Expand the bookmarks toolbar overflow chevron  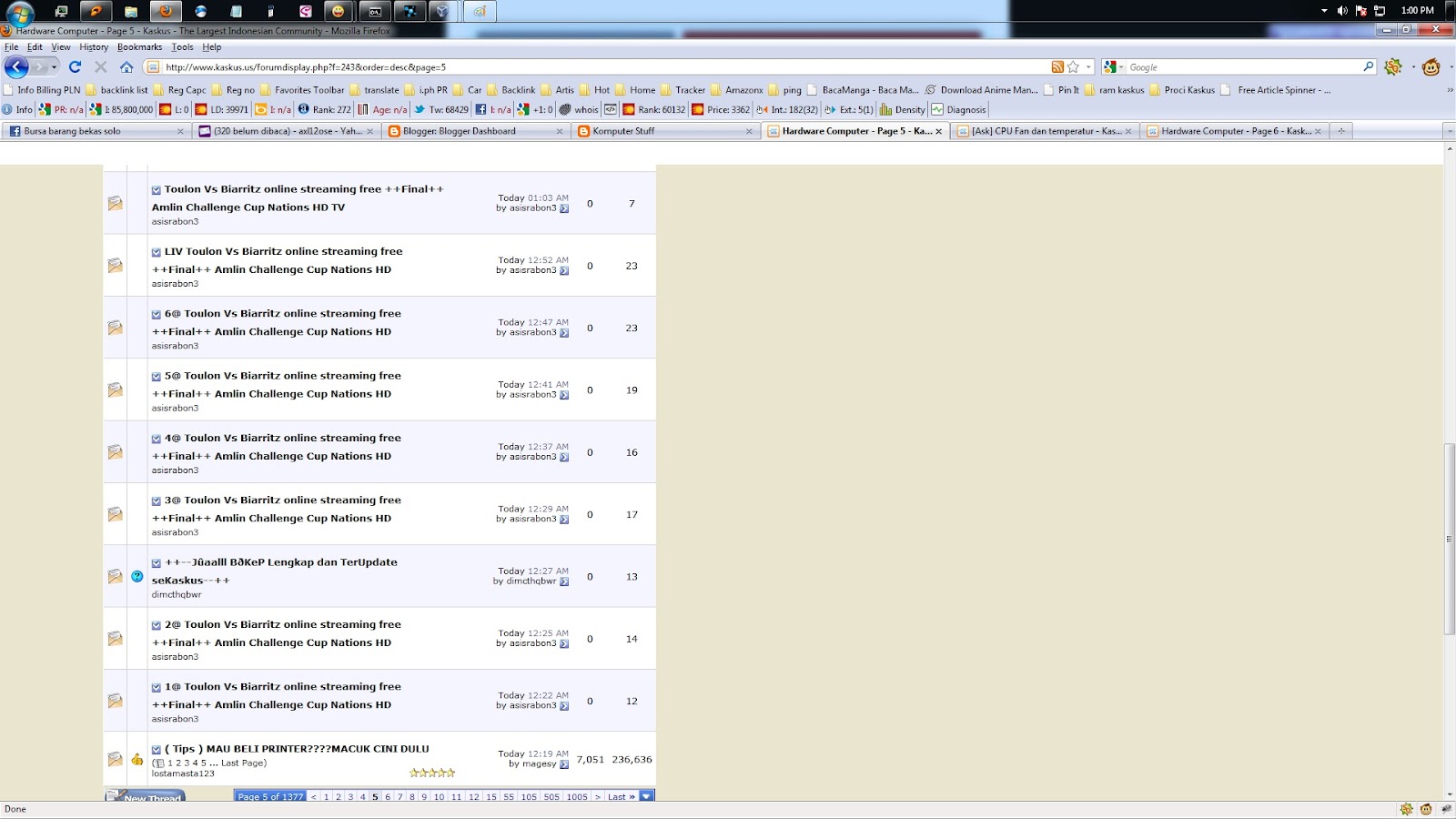1450,90
